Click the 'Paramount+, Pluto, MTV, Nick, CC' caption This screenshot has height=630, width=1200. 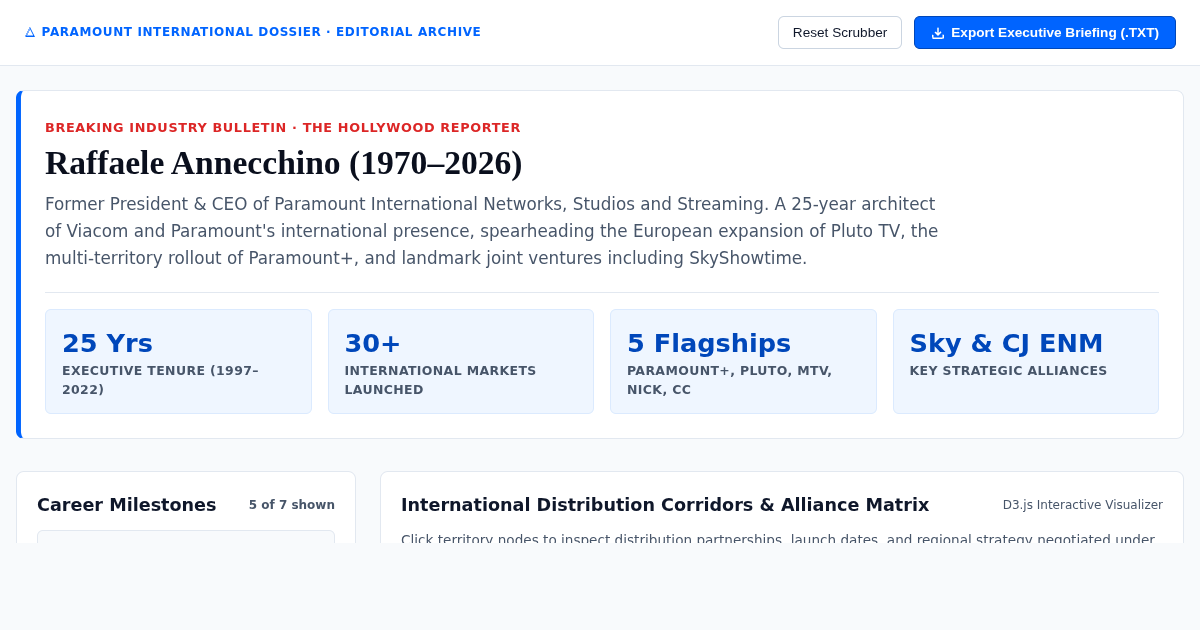click(x=729, y=380)
